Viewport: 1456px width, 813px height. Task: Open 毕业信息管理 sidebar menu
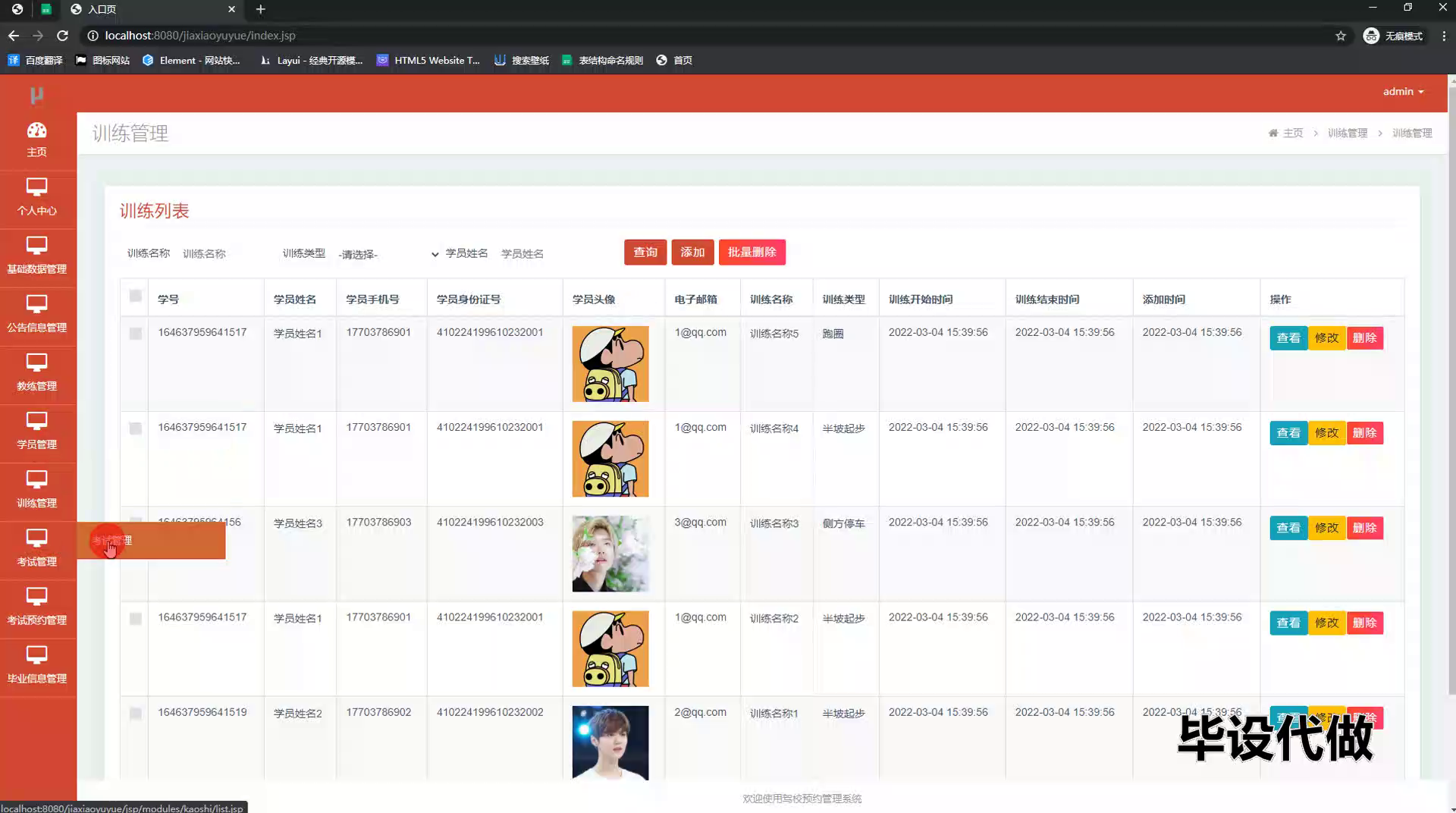tap(36, 666)
